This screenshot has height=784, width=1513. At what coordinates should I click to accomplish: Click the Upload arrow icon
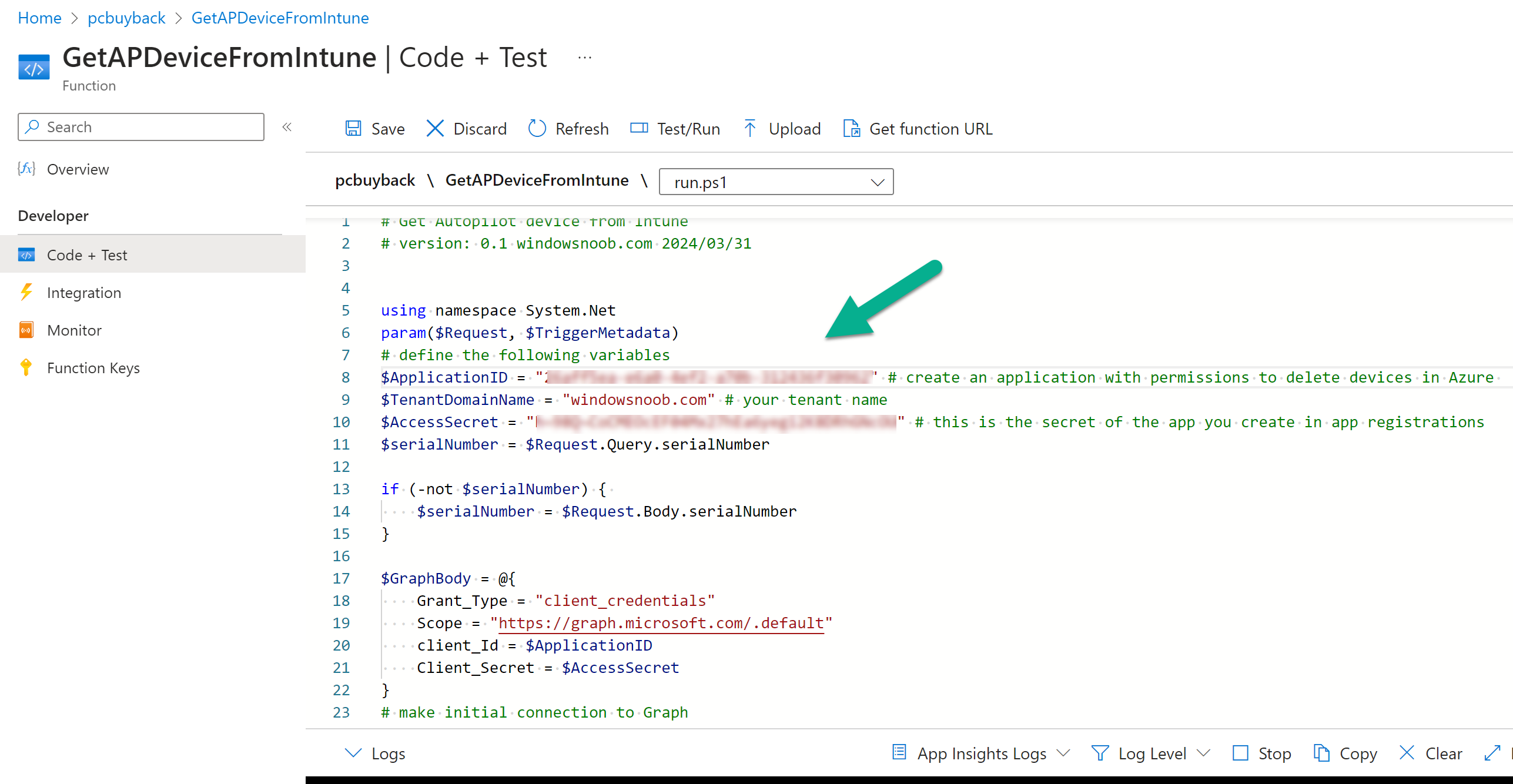(750, 128)
